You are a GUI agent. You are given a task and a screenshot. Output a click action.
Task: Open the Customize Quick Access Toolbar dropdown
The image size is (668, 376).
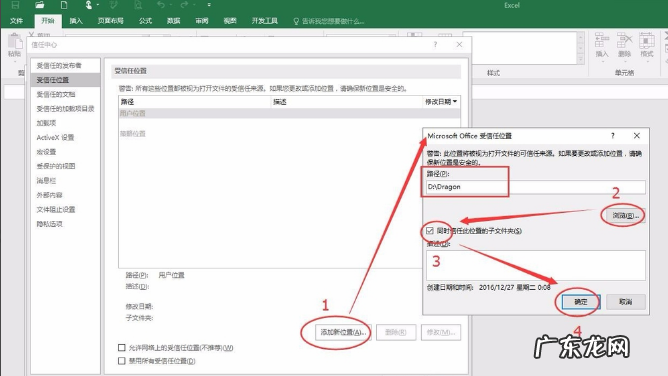point(209,5)
